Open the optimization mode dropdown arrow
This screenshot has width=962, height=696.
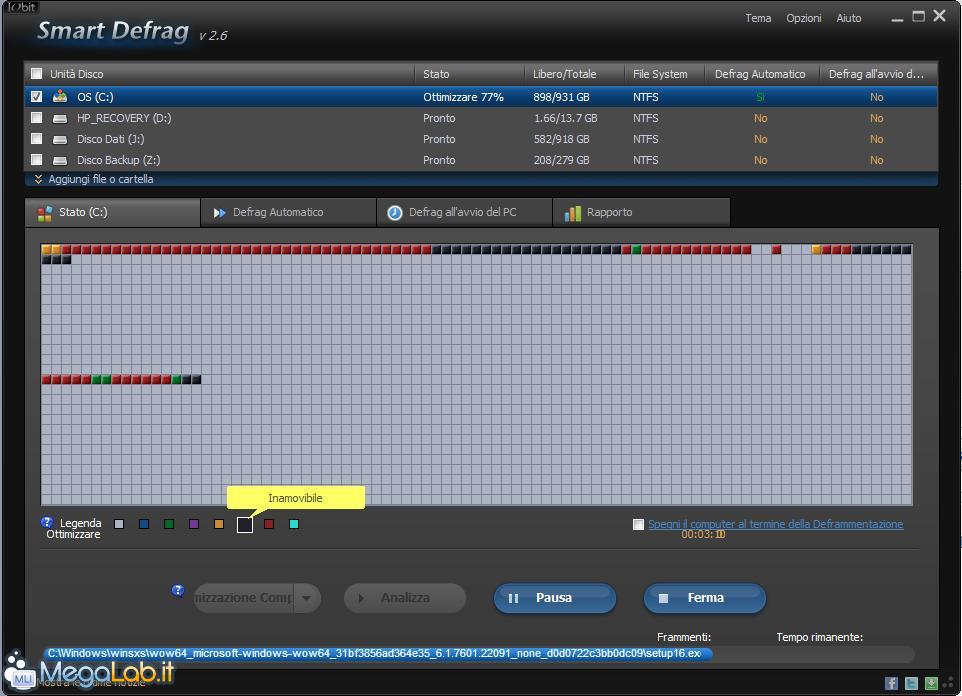pyautogui.click(x=307, y=598)
